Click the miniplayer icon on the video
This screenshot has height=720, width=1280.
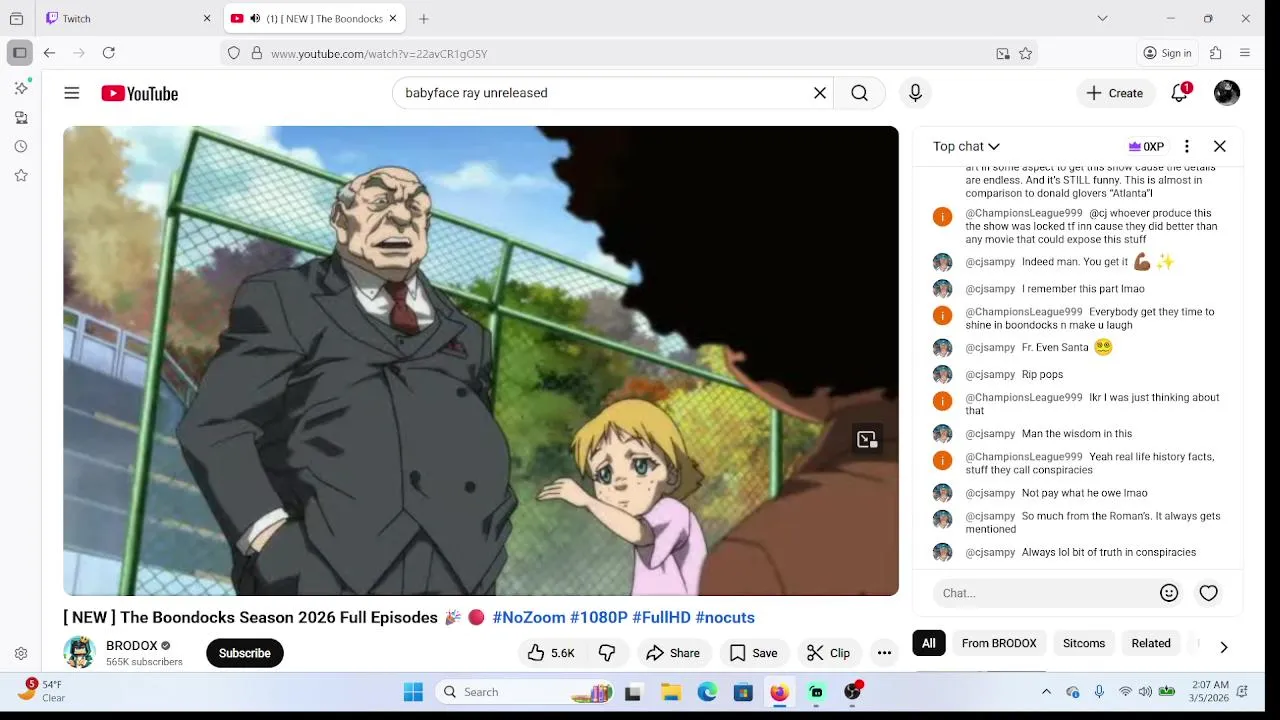(867, 439)
